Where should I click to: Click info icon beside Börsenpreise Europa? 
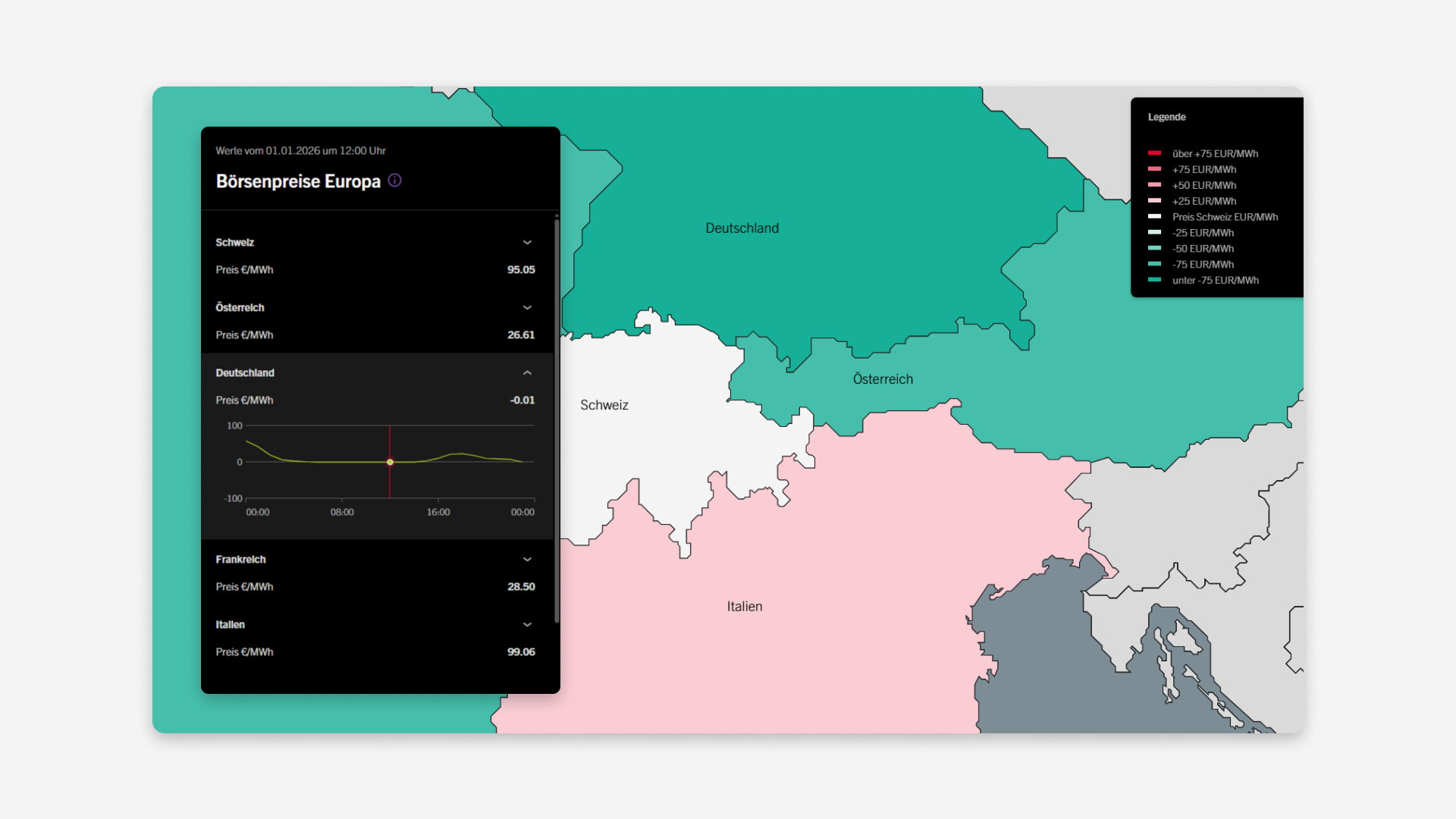(394, 180)
